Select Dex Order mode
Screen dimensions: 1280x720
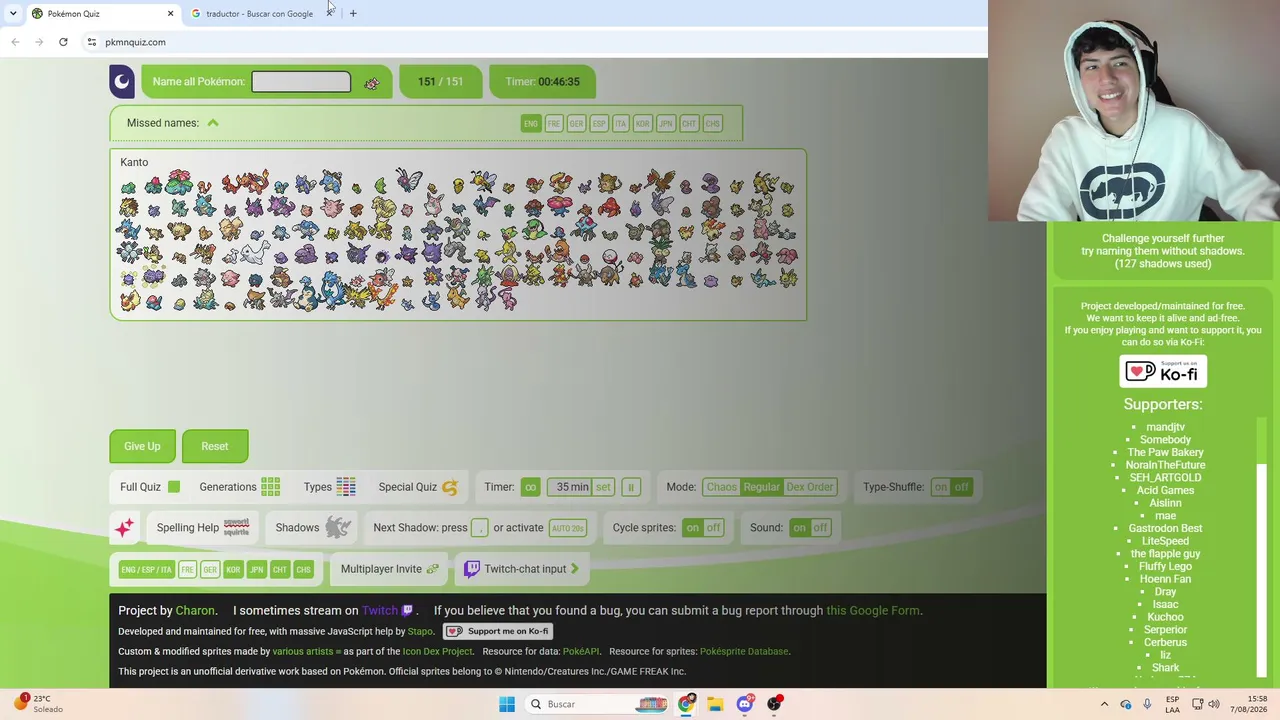(809, 487)
